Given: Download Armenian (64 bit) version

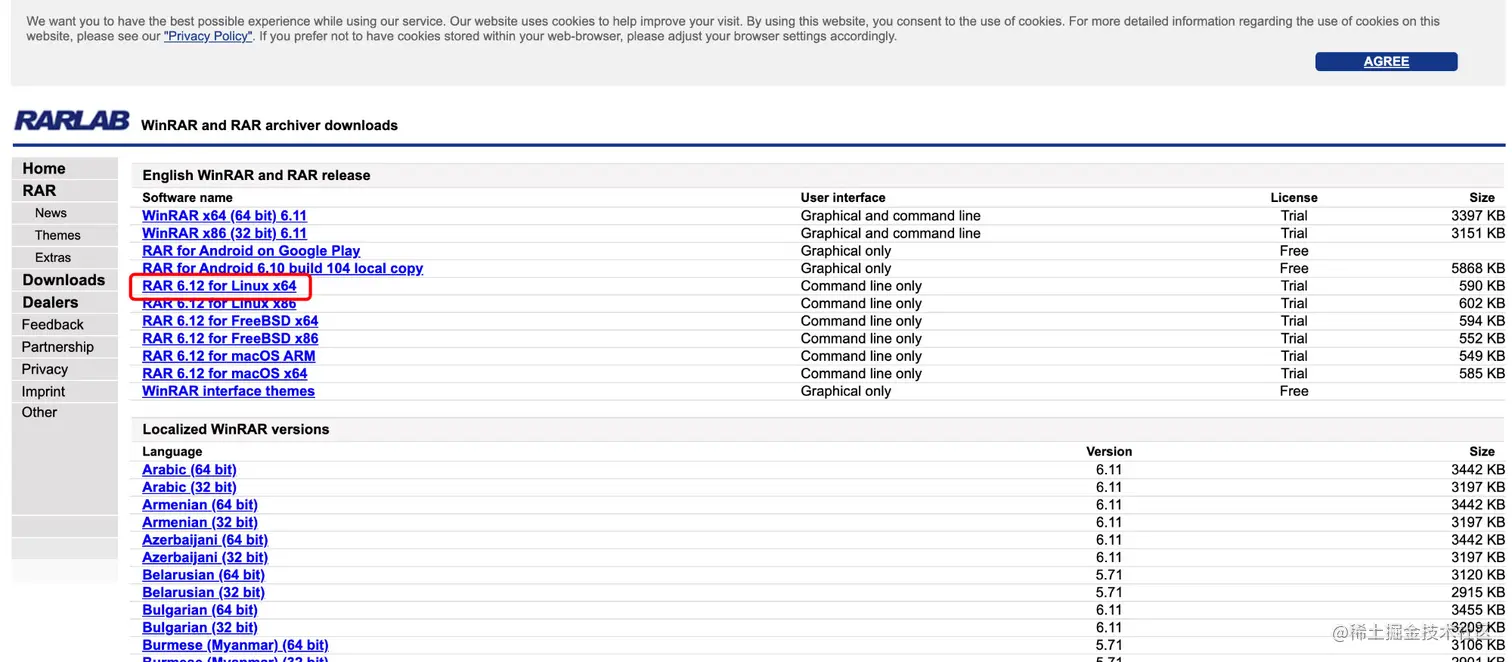Looking at the screenshot, I should tap(200, 505).
